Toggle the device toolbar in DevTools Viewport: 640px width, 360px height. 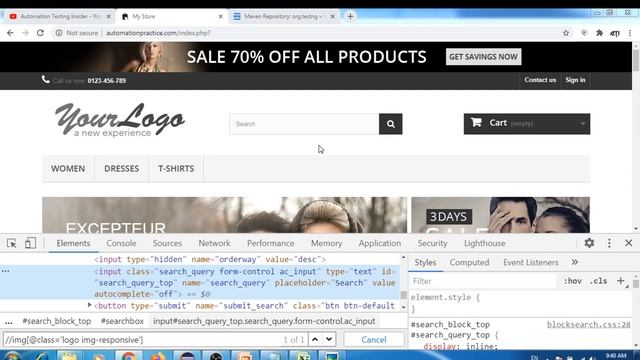(x=30, y=243)
